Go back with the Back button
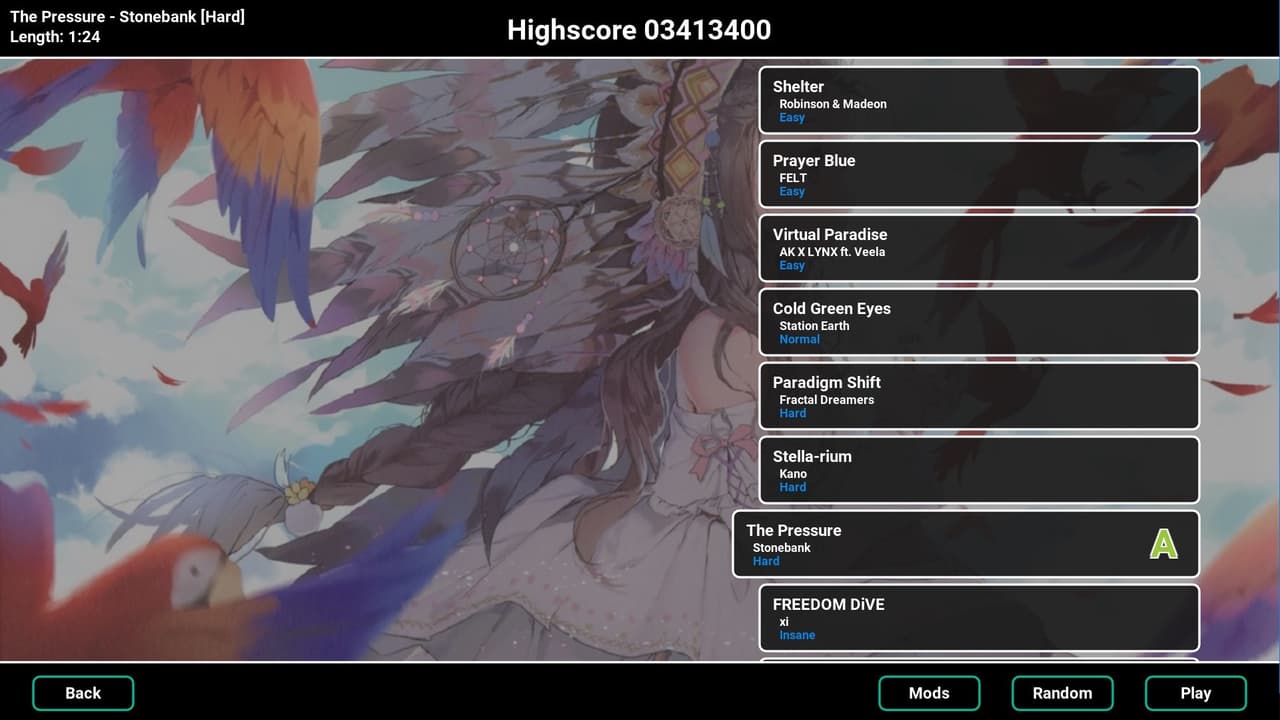The width and height of the screenshot is (1280, 720). (83, 693)
